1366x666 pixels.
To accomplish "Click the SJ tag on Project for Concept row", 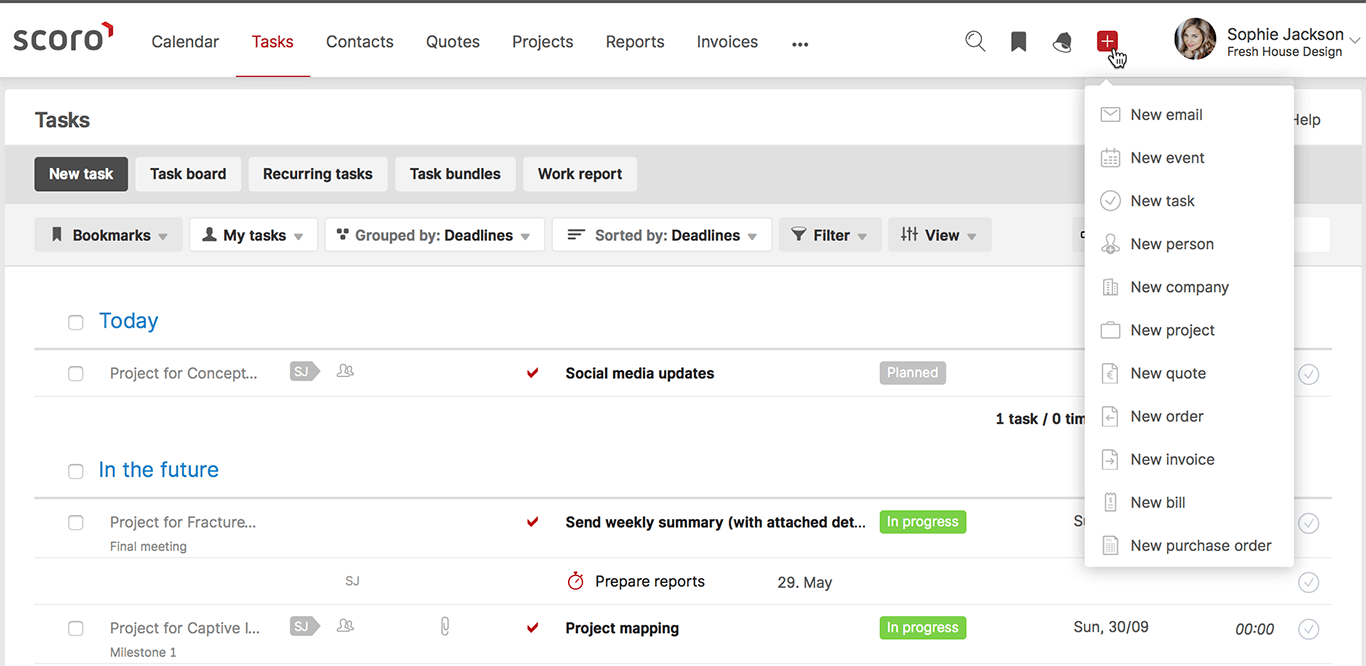I will 304,372.
